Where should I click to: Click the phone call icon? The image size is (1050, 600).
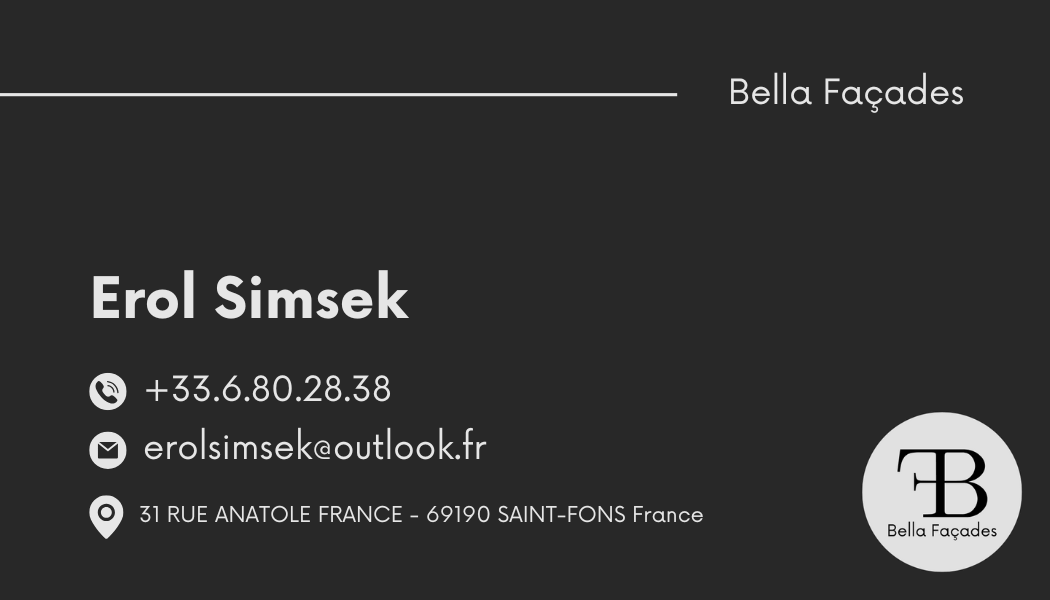point(108,391)
